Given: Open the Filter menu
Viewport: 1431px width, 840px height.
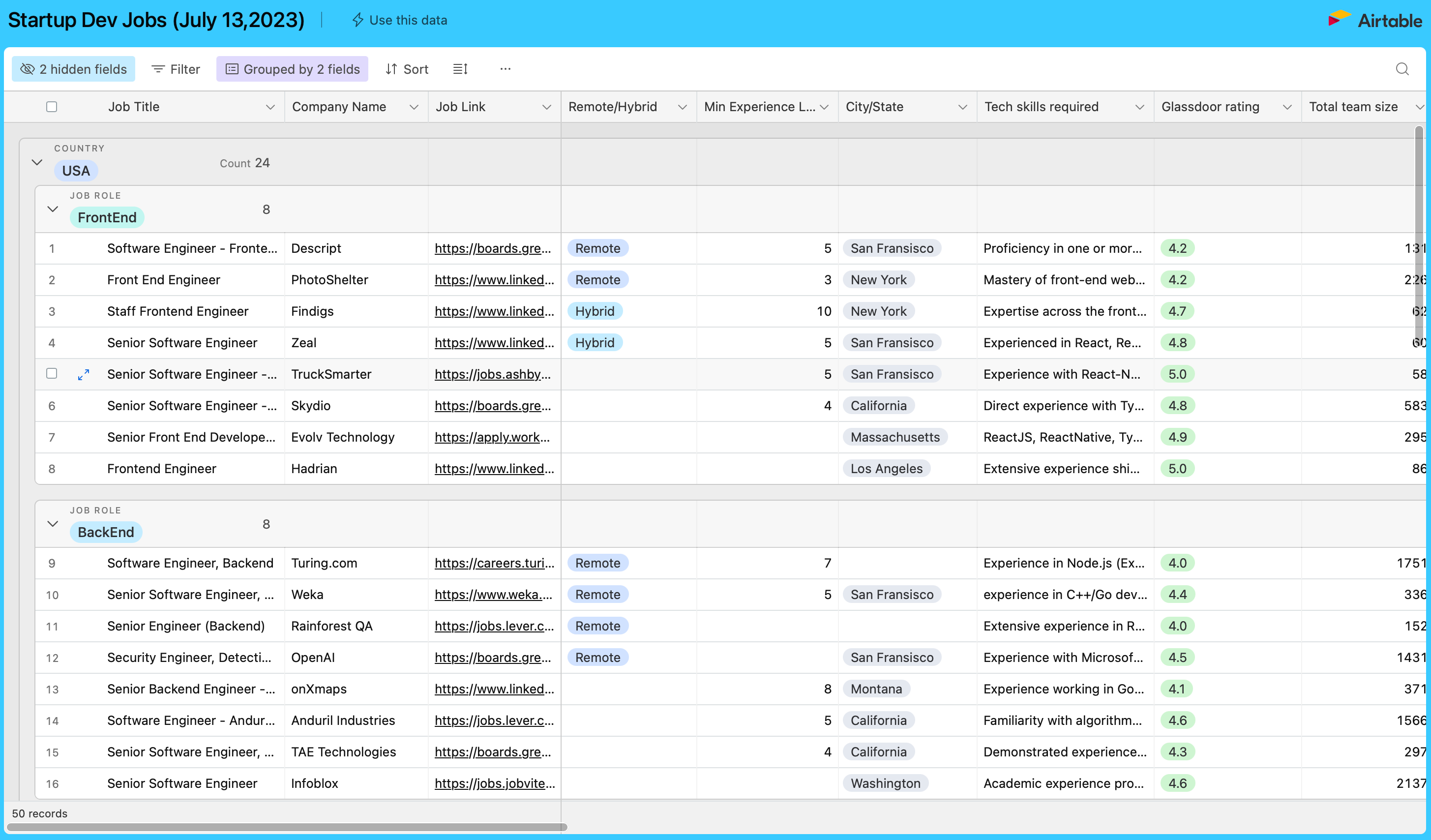Looking at the screenshot, I should pyautogui.click(x=176, y=69).
